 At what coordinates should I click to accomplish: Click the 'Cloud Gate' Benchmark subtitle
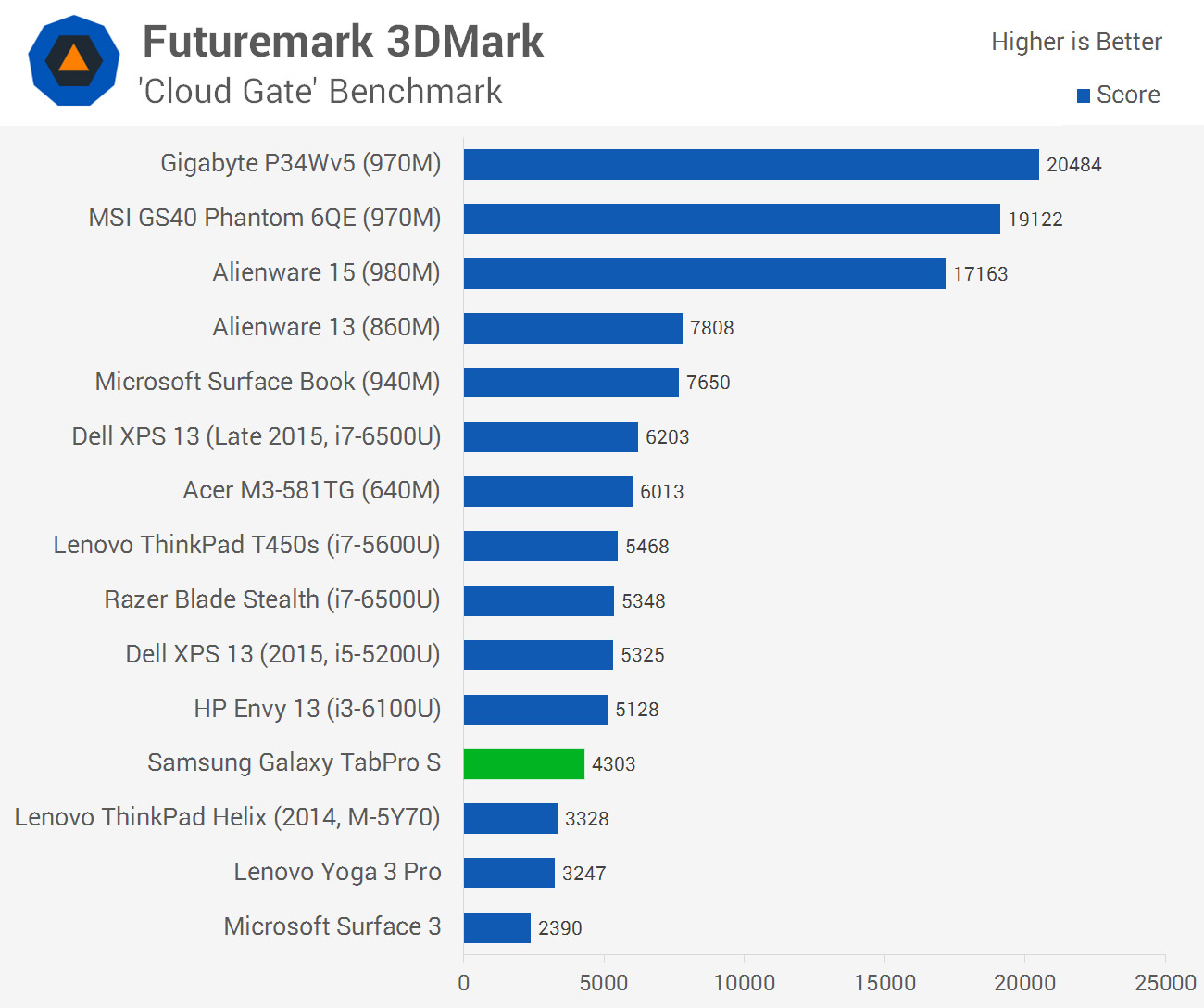tap(320, 92)
